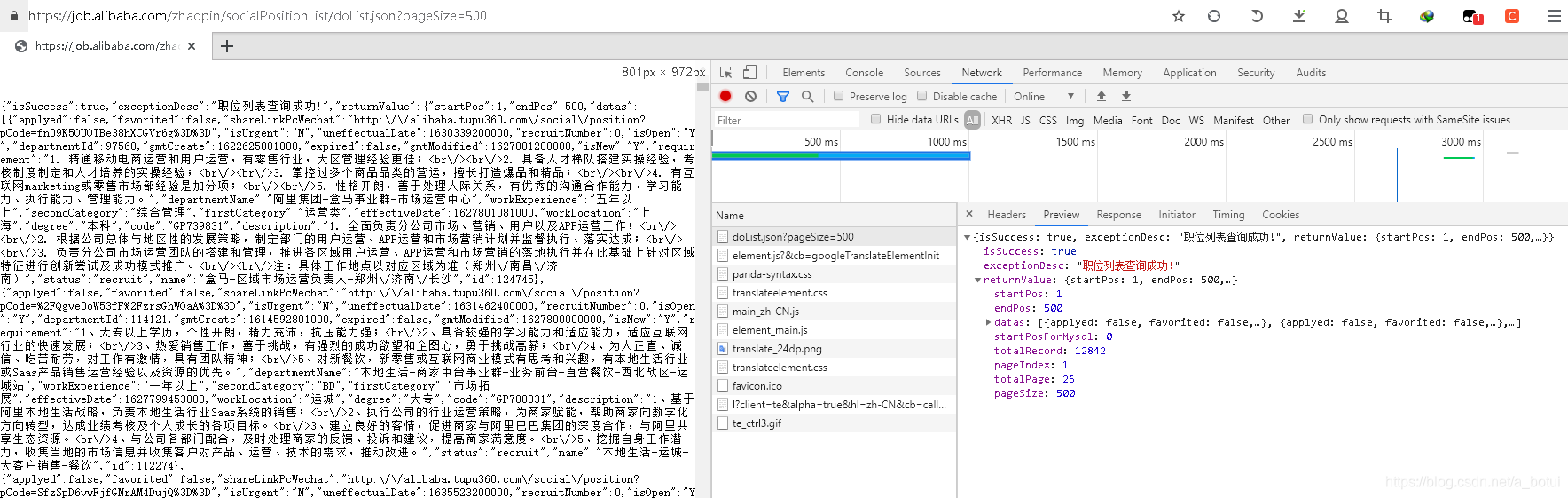Click the lock icon in the address bar
Image resolution: width=1568 pixels, height=498 pixels.
(x=13, y=16)
